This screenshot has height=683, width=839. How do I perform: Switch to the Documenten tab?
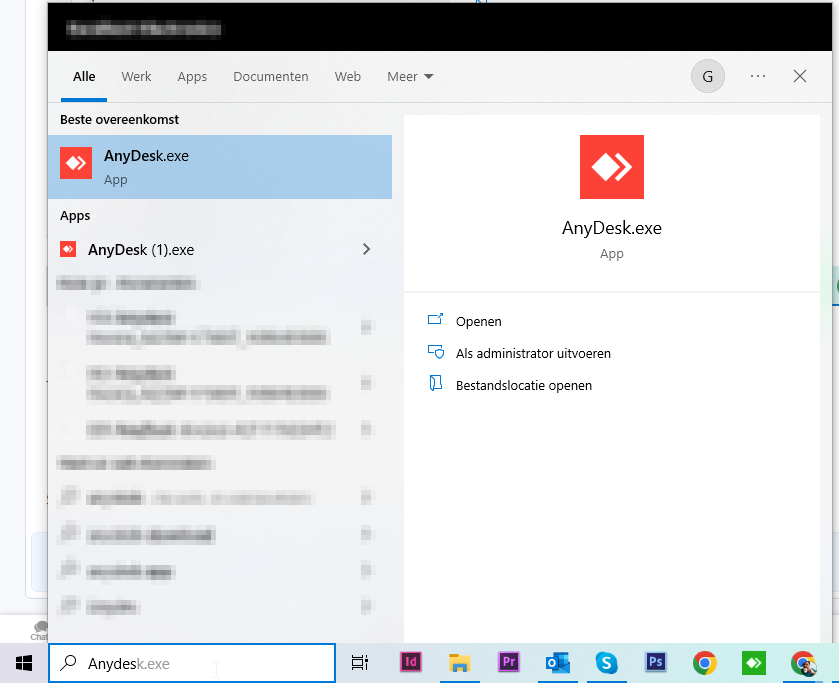pyautogui.click(x=271, y=77)
